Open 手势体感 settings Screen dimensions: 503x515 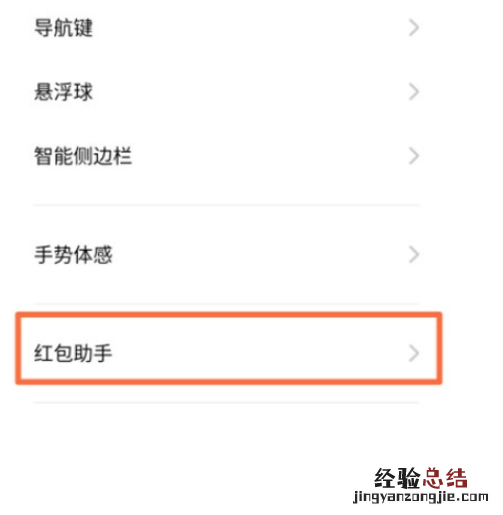pos(73,255)
